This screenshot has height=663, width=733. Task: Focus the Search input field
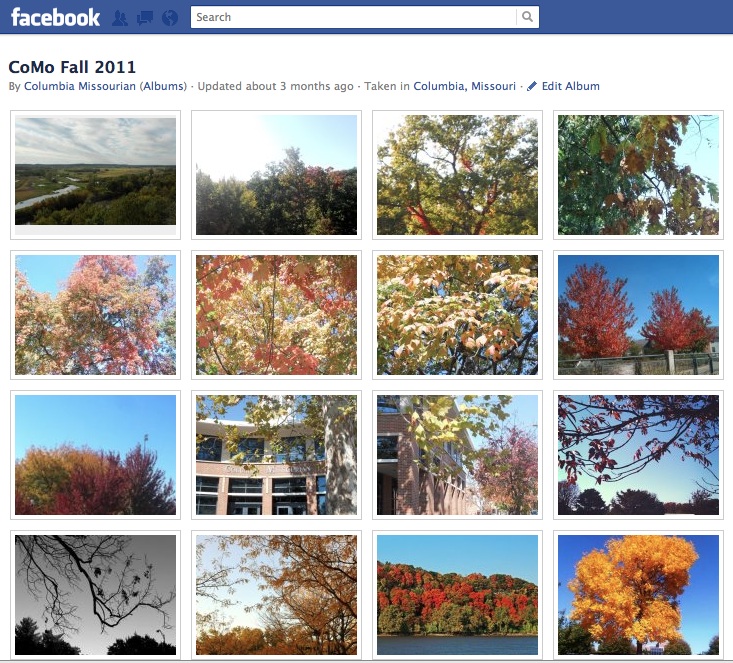tap(353, 17)
